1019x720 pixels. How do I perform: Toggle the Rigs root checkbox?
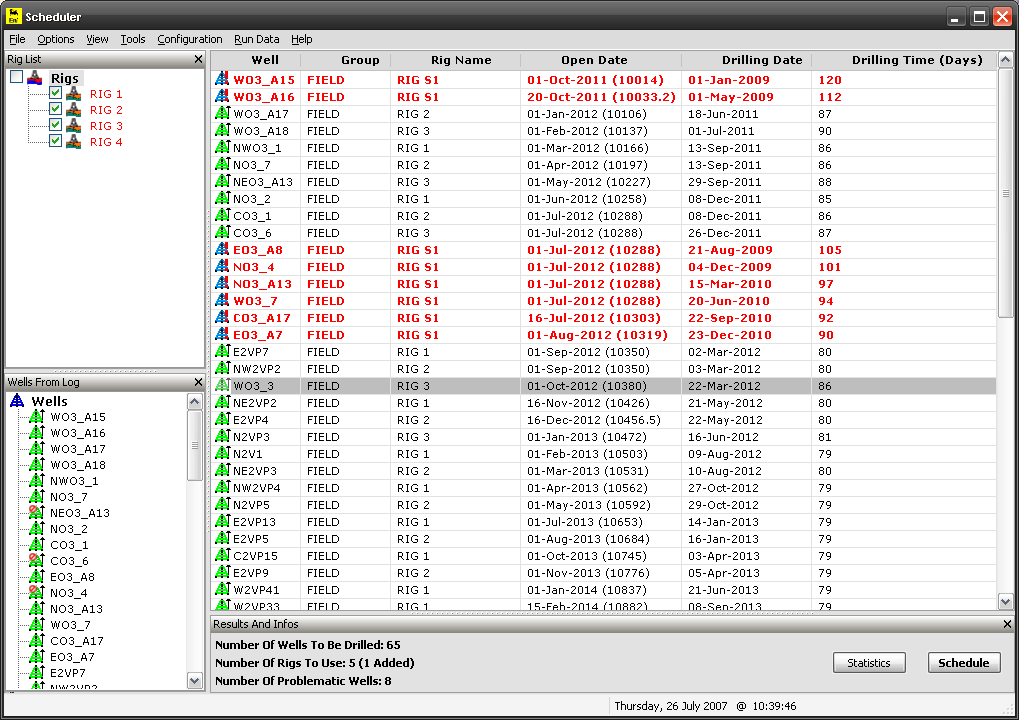click(x=16, y=78)
